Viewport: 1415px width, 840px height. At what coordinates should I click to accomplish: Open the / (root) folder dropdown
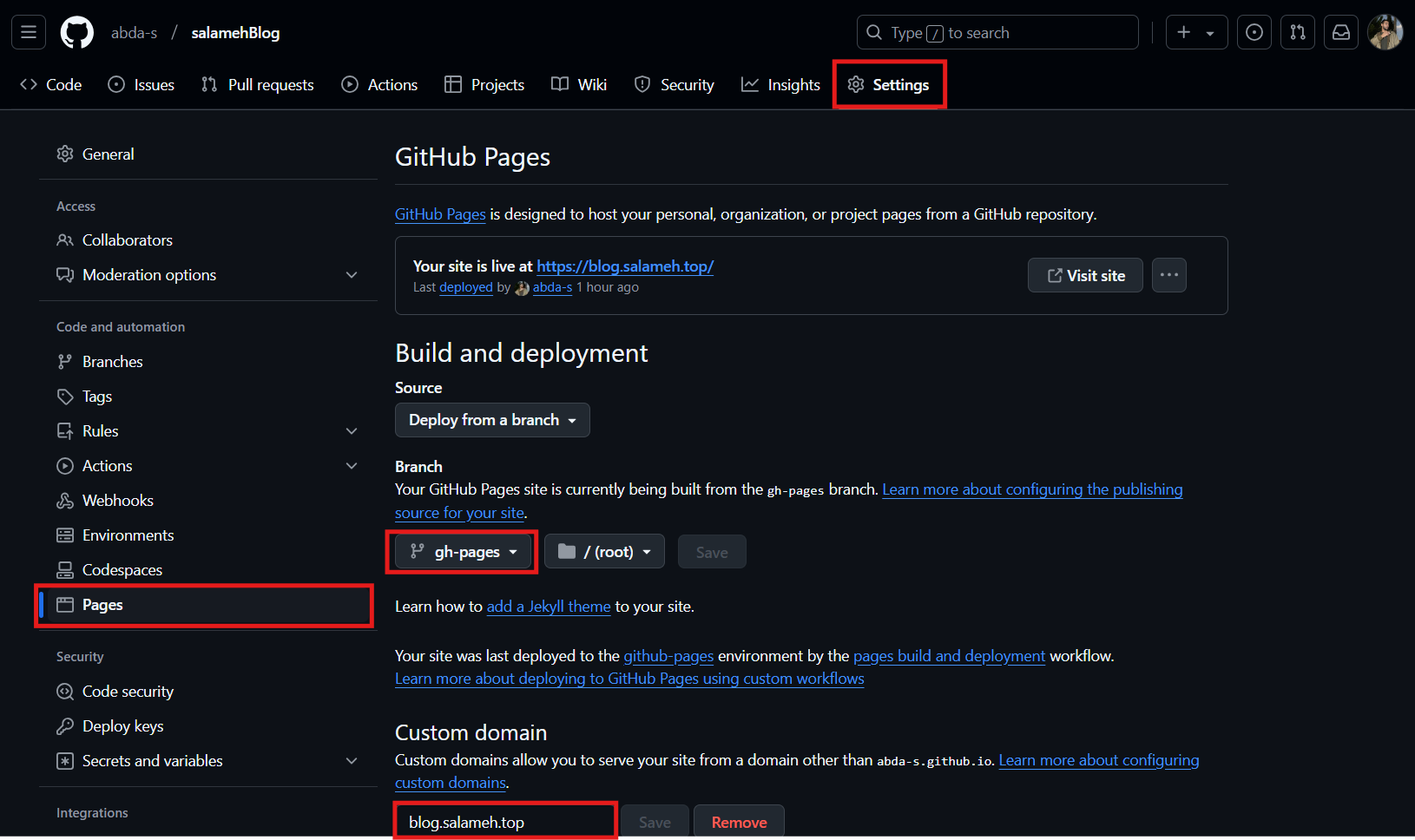(604, 552)
